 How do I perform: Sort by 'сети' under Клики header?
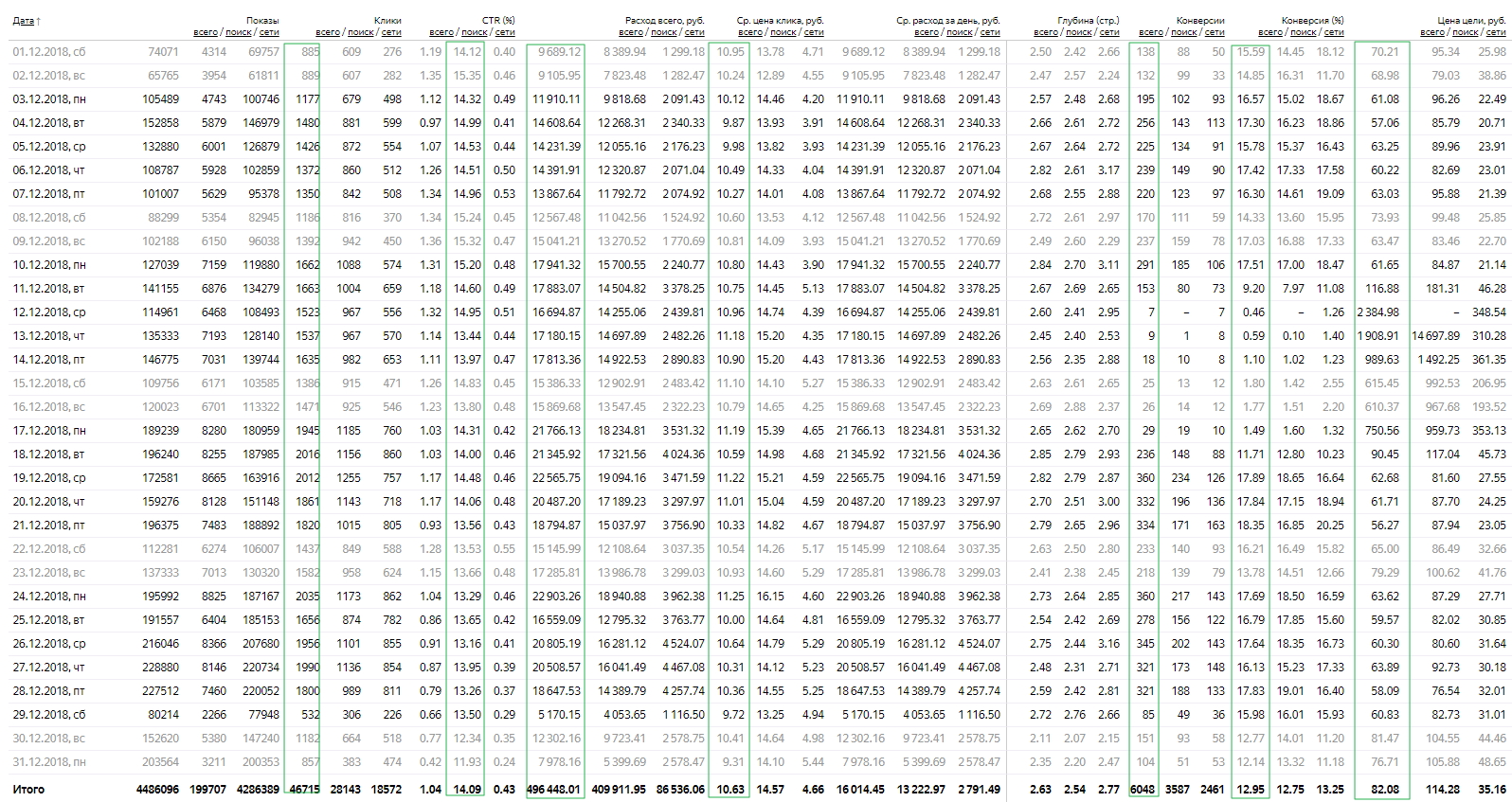pyautogui.click(x=391, y=32)
